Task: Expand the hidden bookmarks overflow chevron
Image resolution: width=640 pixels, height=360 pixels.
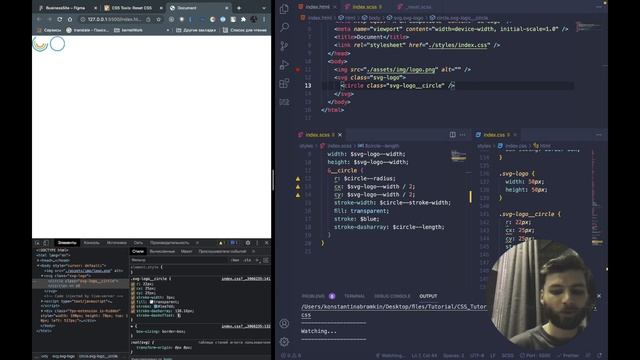Action: coord(168,30)
